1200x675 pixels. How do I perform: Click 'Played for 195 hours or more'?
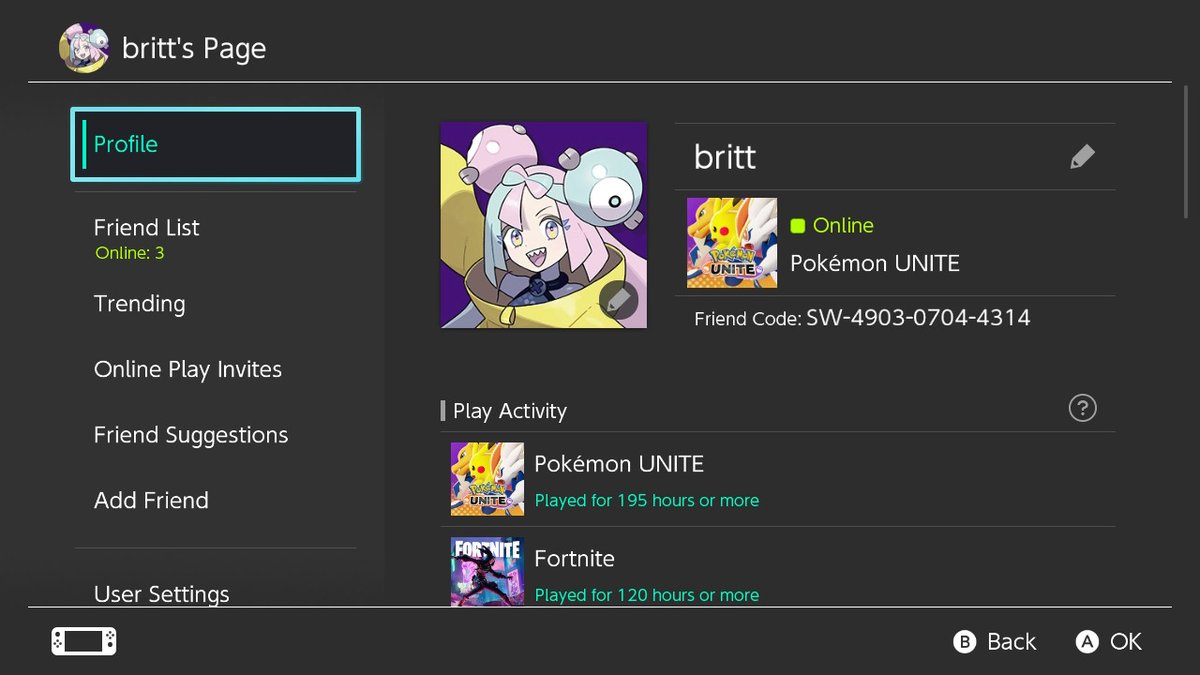pos(647,500)
